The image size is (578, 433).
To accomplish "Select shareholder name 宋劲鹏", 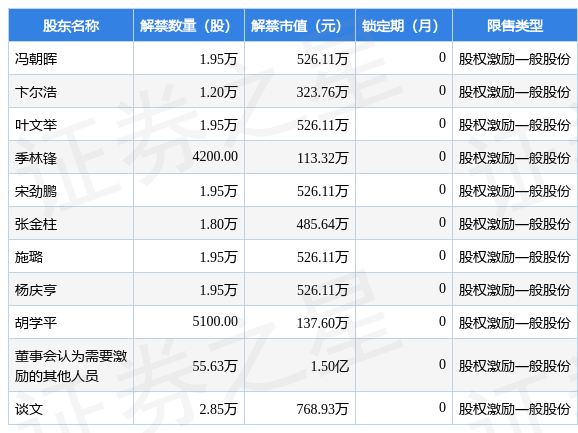I will point(36,191).
